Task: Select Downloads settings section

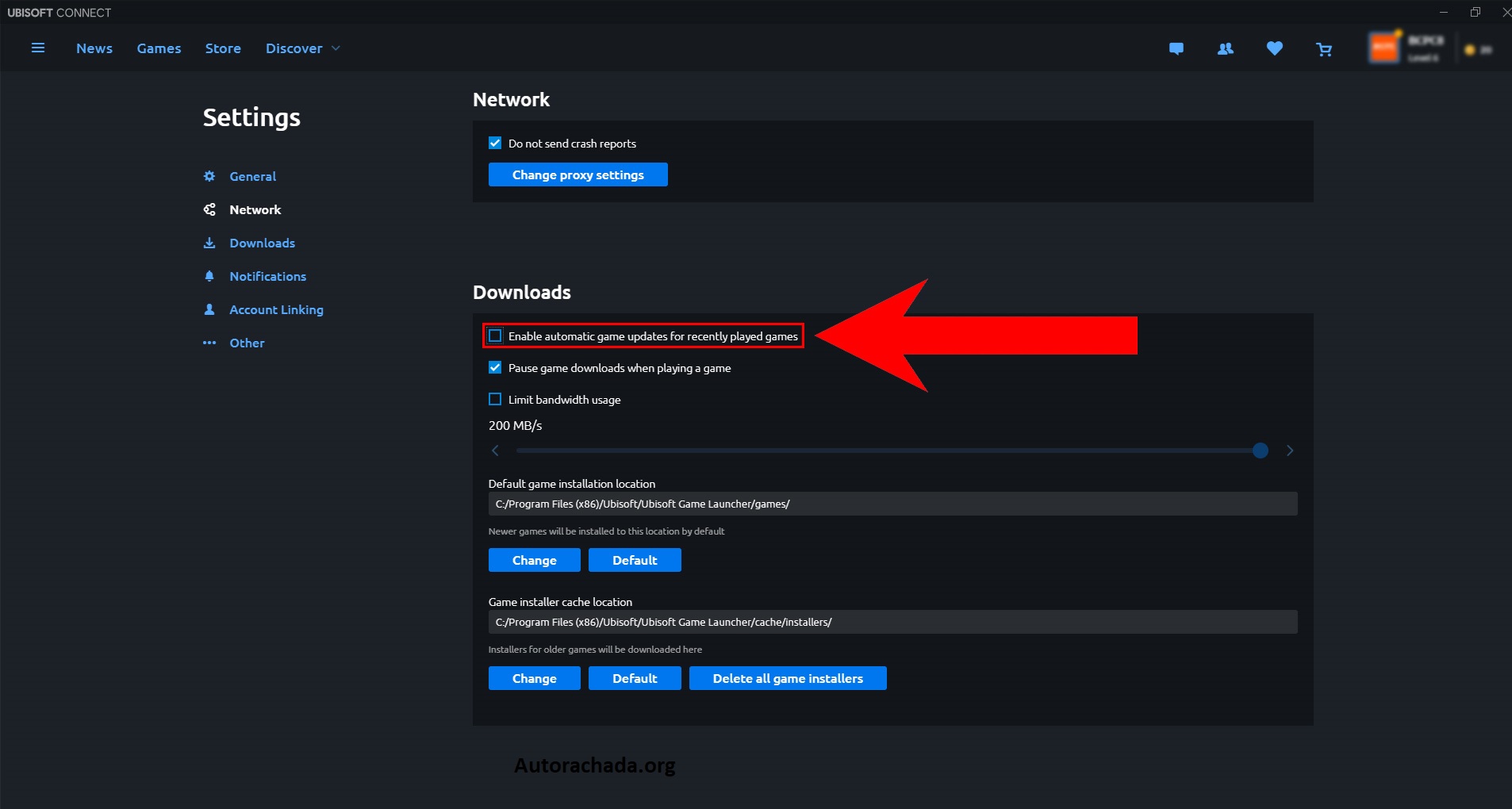Action: (x=263, y=243)
